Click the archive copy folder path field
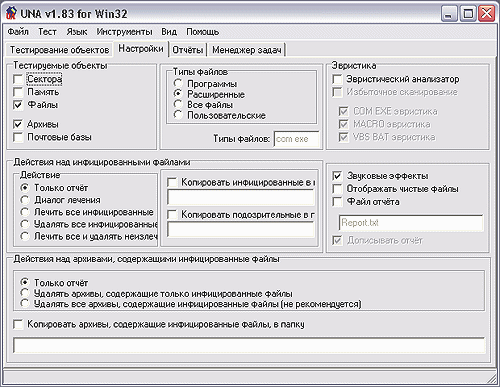The width and height of the screenshot is (500, 387). (249, 345)
